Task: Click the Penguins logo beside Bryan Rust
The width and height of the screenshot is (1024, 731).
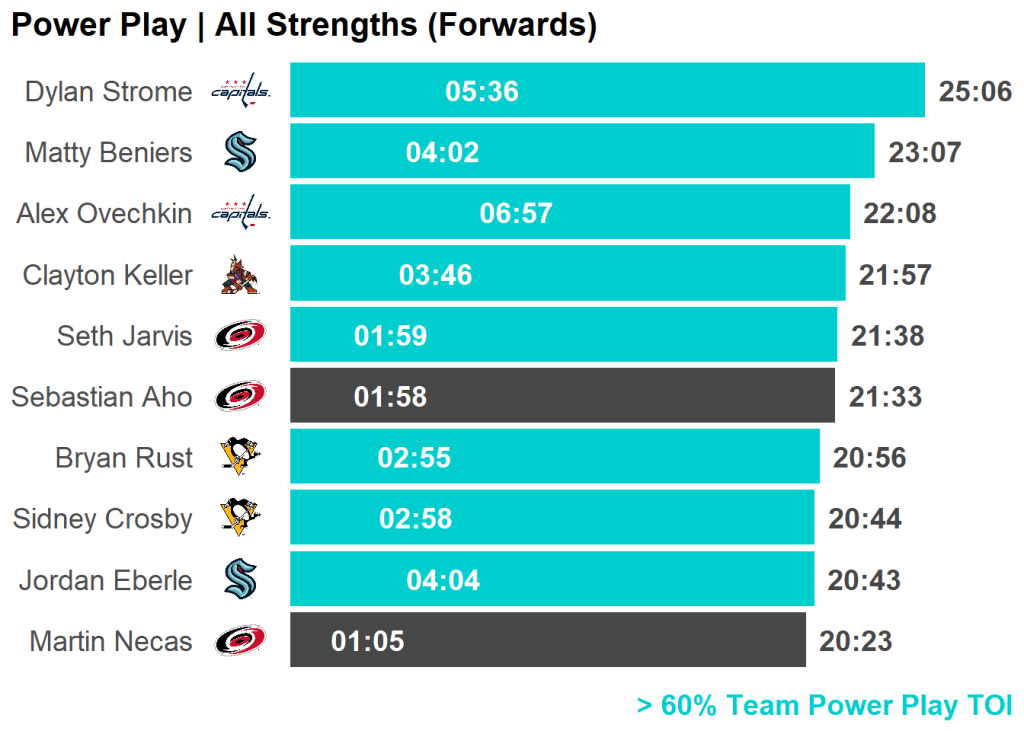Action: [x=240, y=457]
